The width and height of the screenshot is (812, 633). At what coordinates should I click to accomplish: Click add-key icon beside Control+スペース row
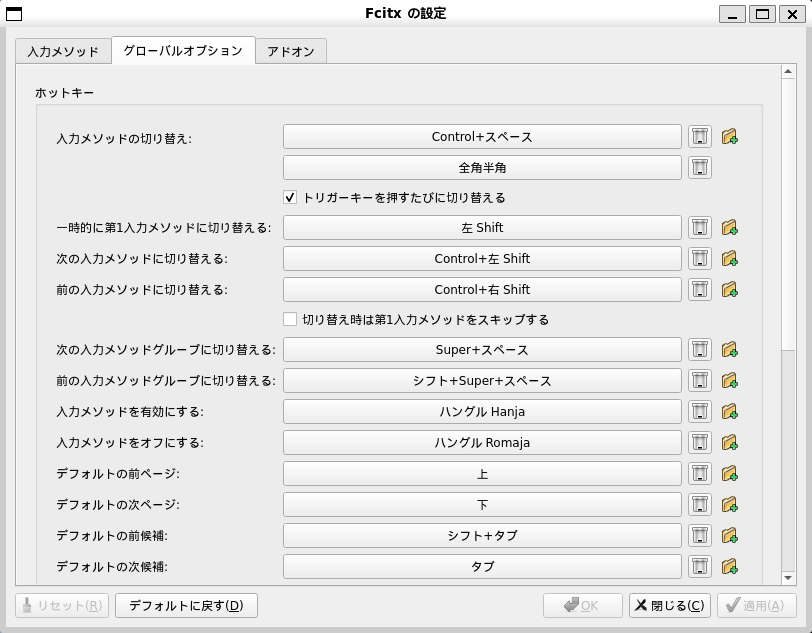click(729, 136)
